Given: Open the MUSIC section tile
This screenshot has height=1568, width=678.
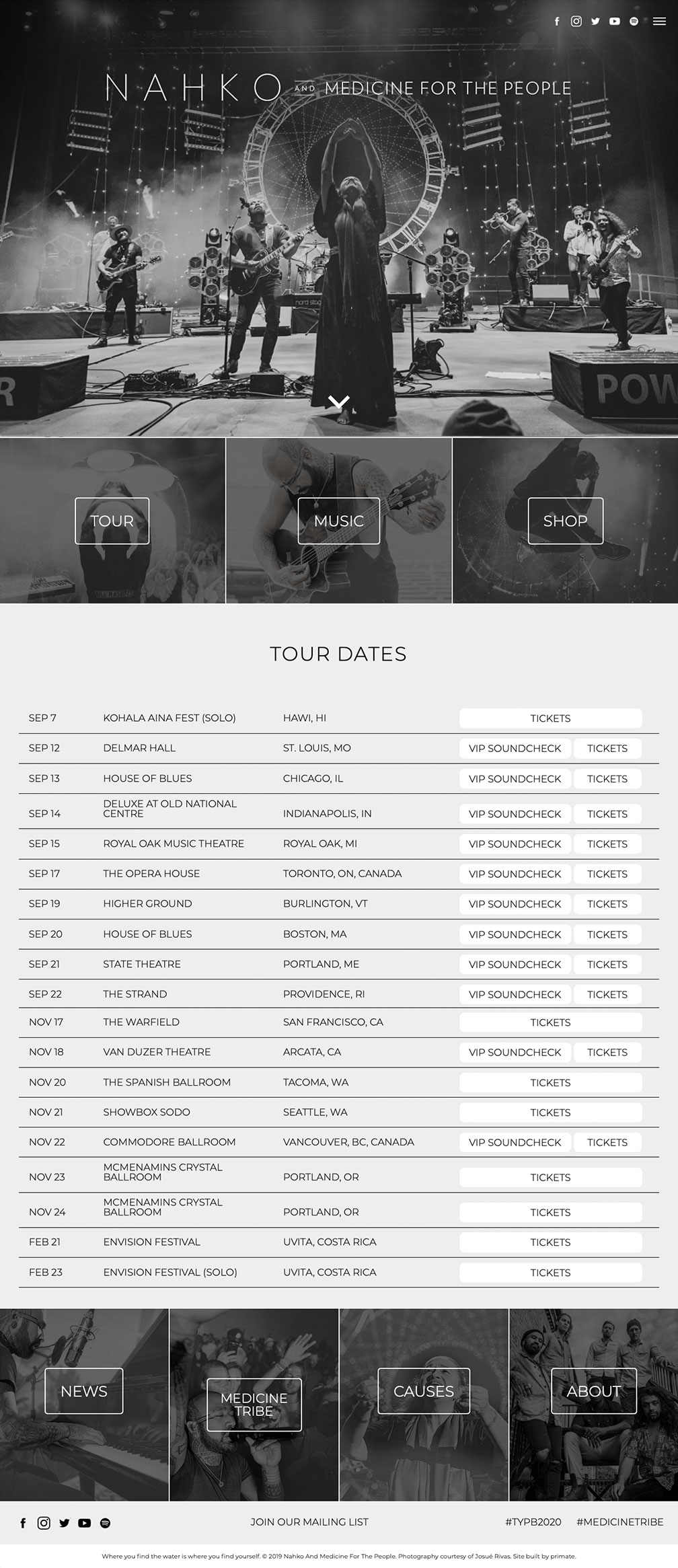Looking at the screenshot, I should point(339,521).
